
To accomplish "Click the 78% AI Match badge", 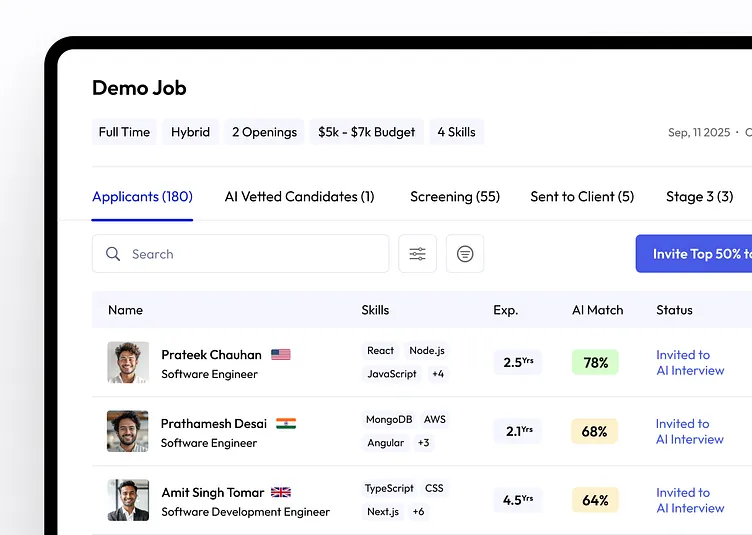I will pyautogui.click(x=596, y=363).
